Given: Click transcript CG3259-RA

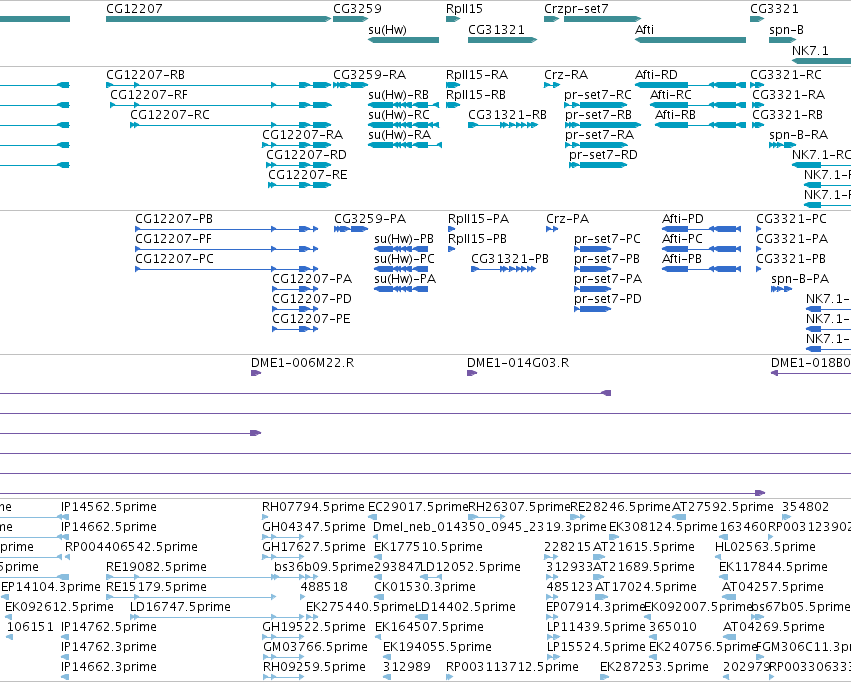Looking at the screenshot, I should pos(351,85).
